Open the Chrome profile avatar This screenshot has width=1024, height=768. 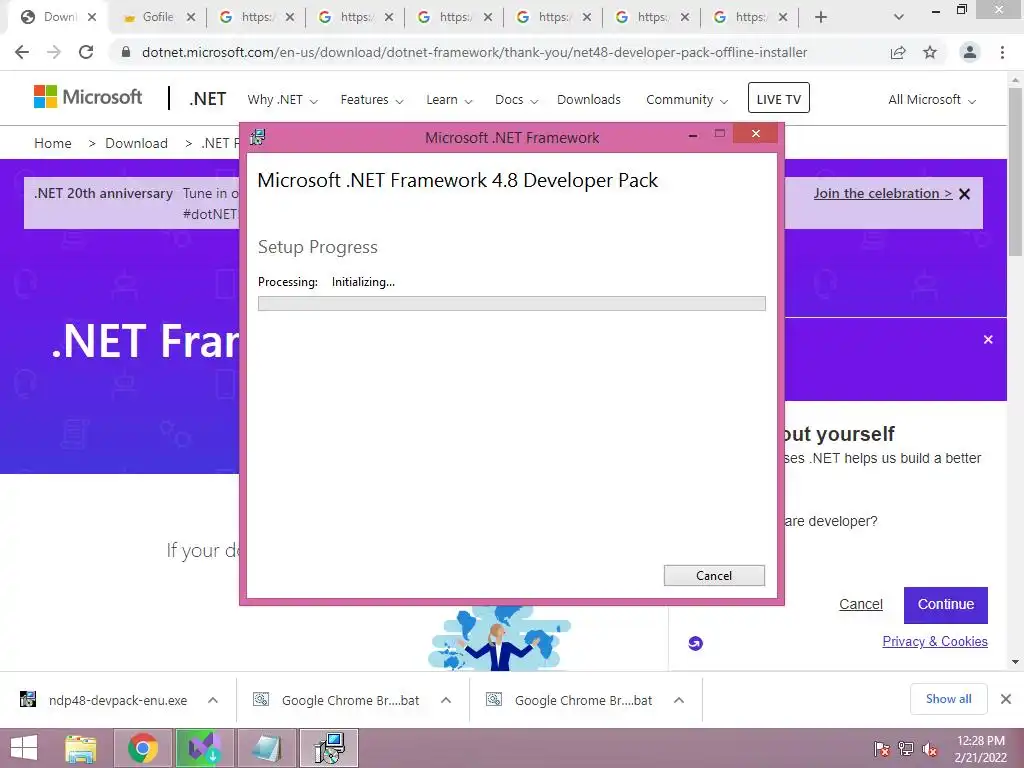pos(970,52)
